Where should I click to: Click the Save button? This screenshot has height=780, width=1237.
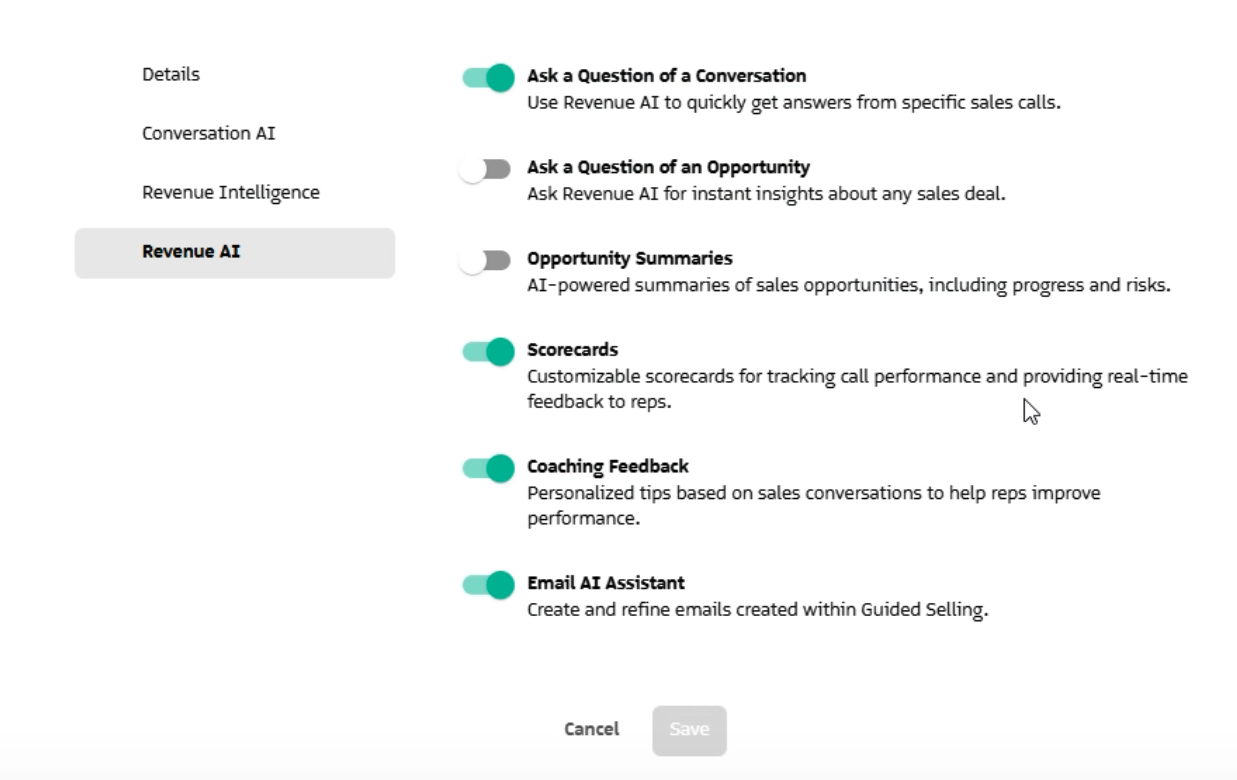pos(688,731)
